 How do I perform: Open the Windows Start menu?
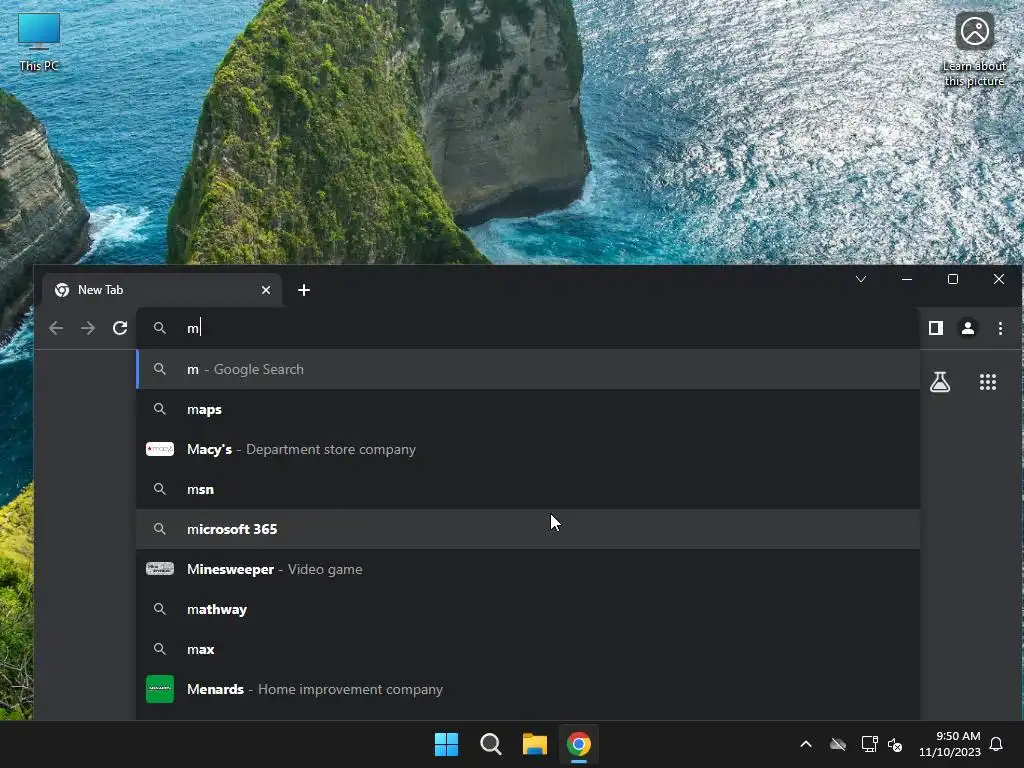pyautogui.click(x=447, y=744)
